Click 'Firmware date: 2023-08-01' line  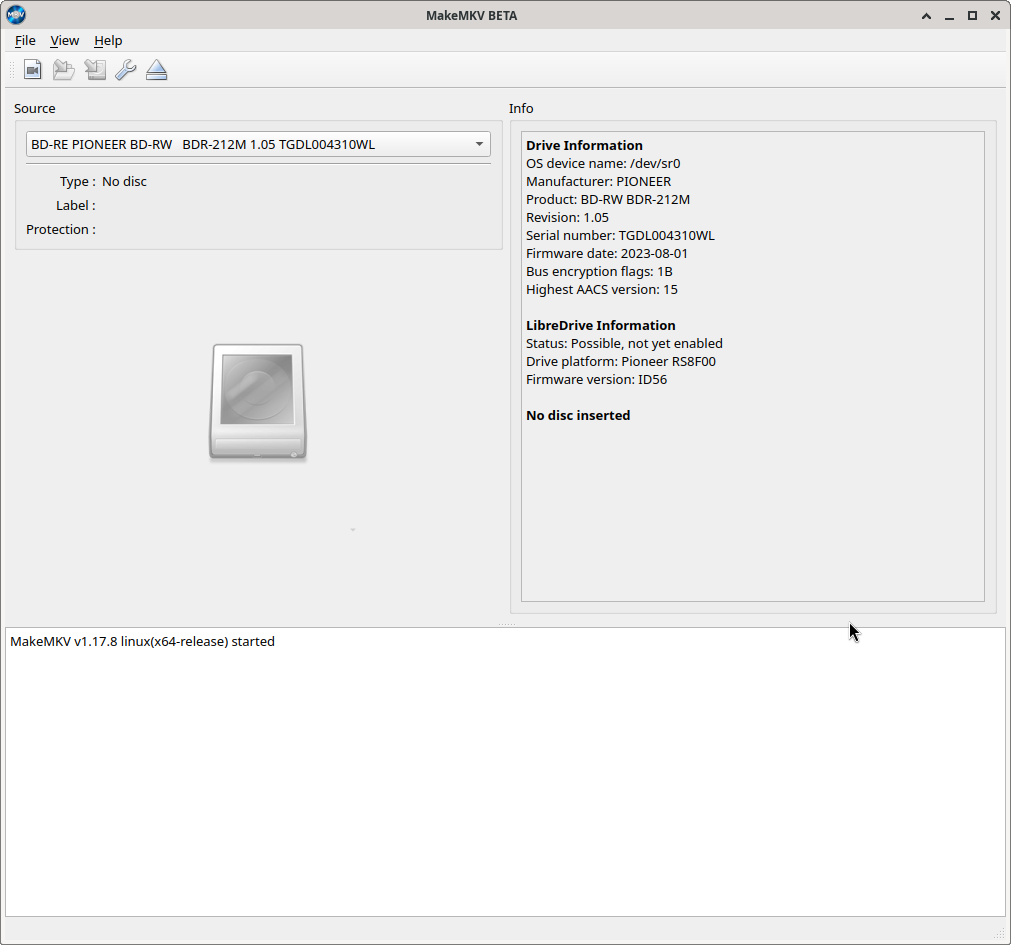pos(607,253)
